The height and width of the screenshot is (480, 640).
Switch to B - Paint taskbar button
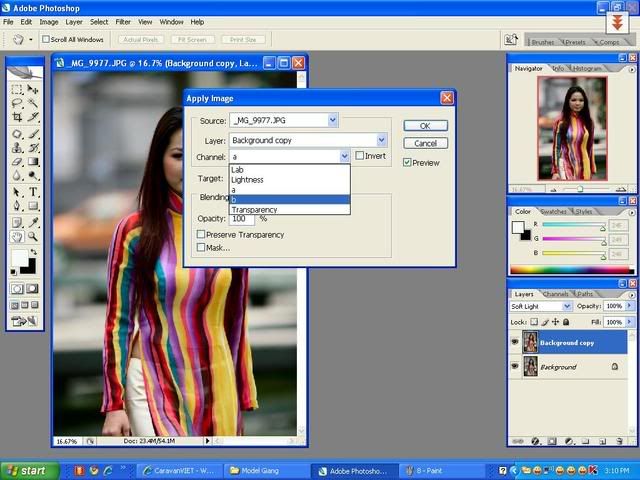[443, 471]
